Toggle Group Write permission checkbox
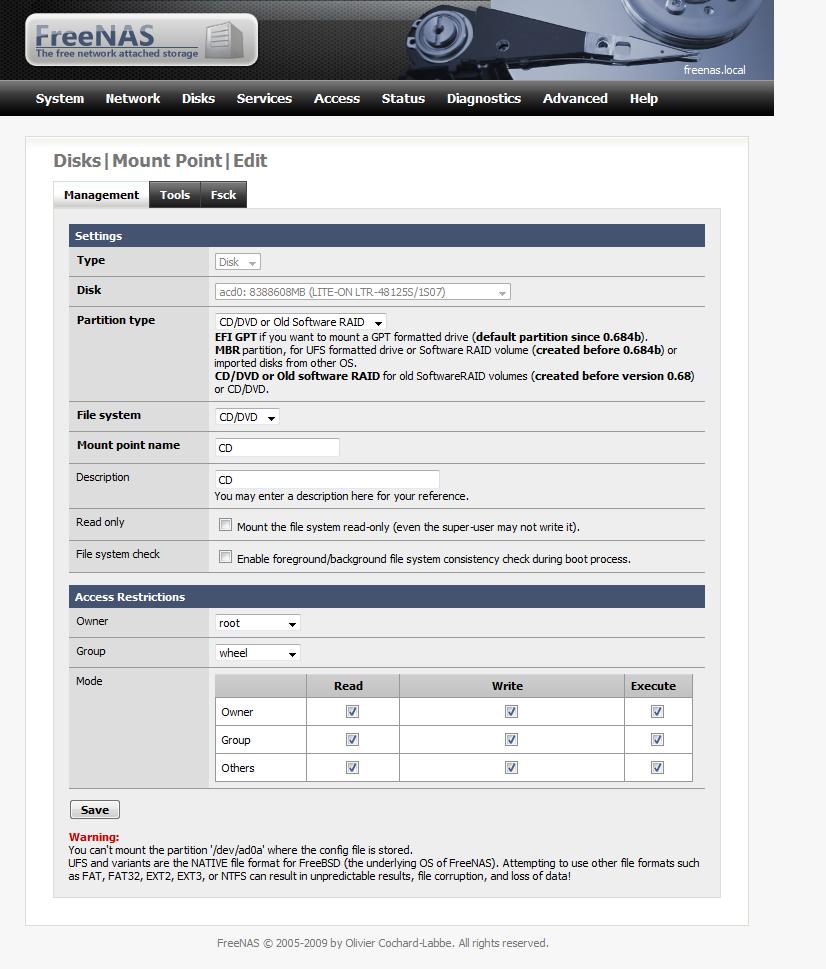 click(x=512, y=740)
